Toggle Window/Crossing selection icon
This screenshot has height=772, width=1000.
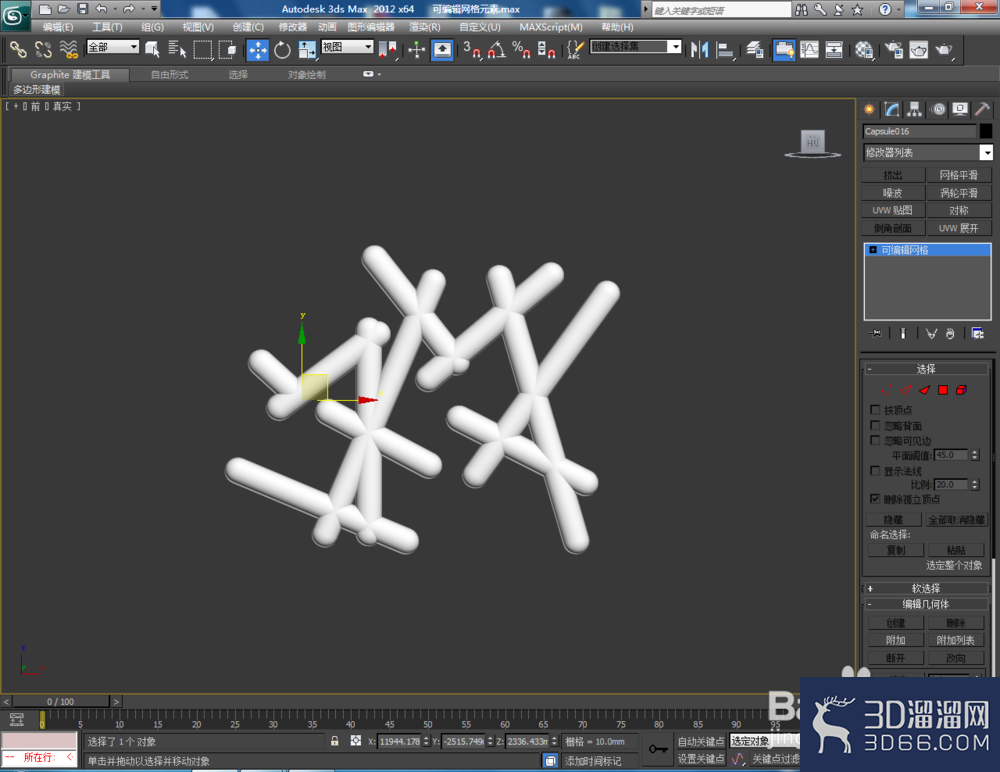pyautogui.click(x=227, y=49)
